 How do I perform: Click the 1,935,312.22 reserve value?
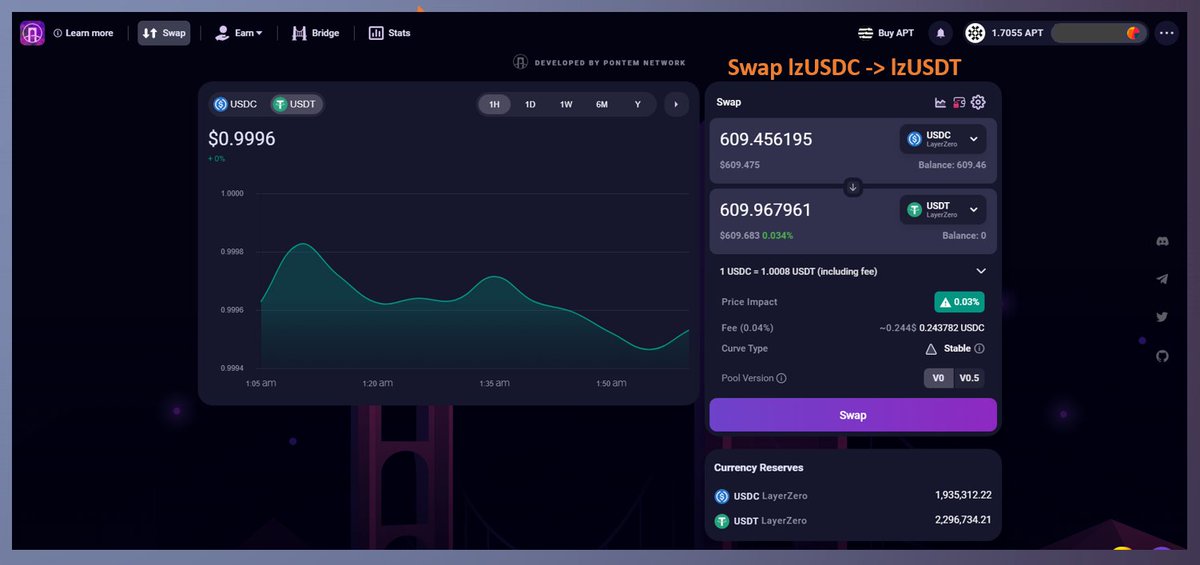click(x=963, y=495)
